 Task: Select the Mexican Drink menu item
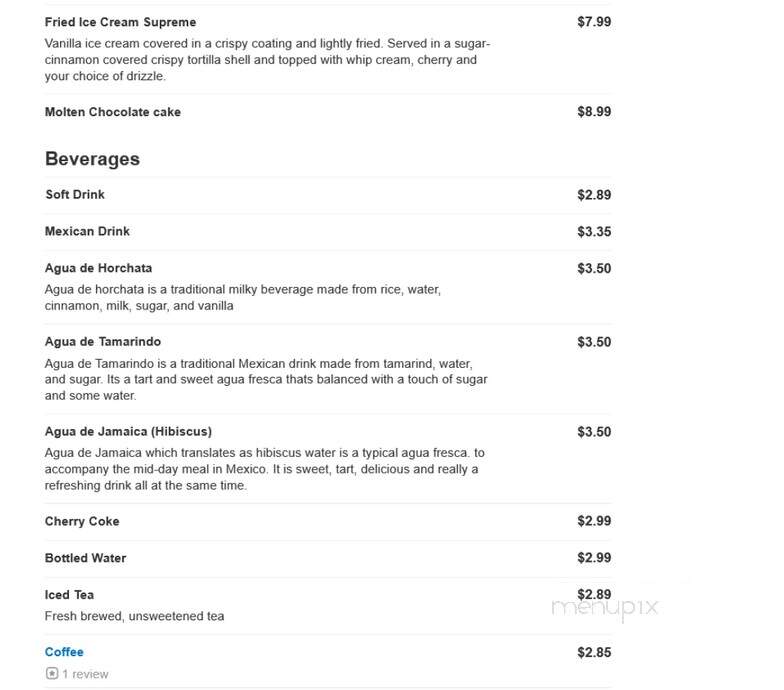tap(88, 232)
